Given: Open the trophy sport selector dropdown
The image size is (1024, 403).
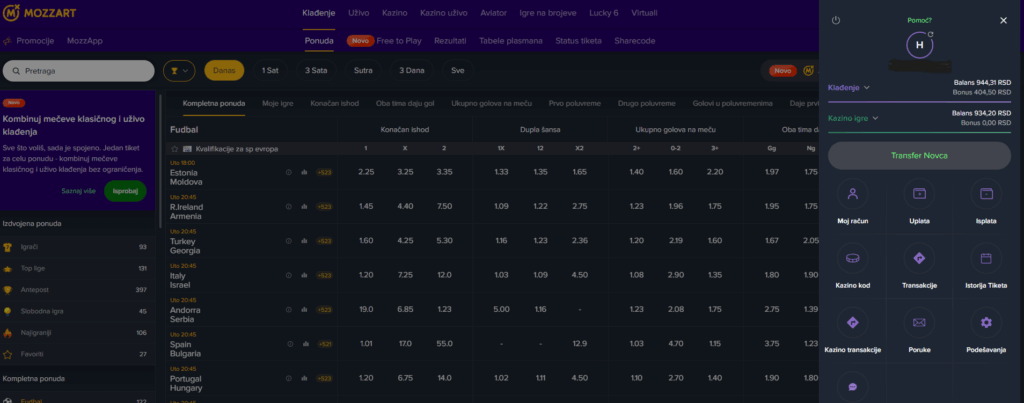Looking at the screenshot, I should coord(179,71).
